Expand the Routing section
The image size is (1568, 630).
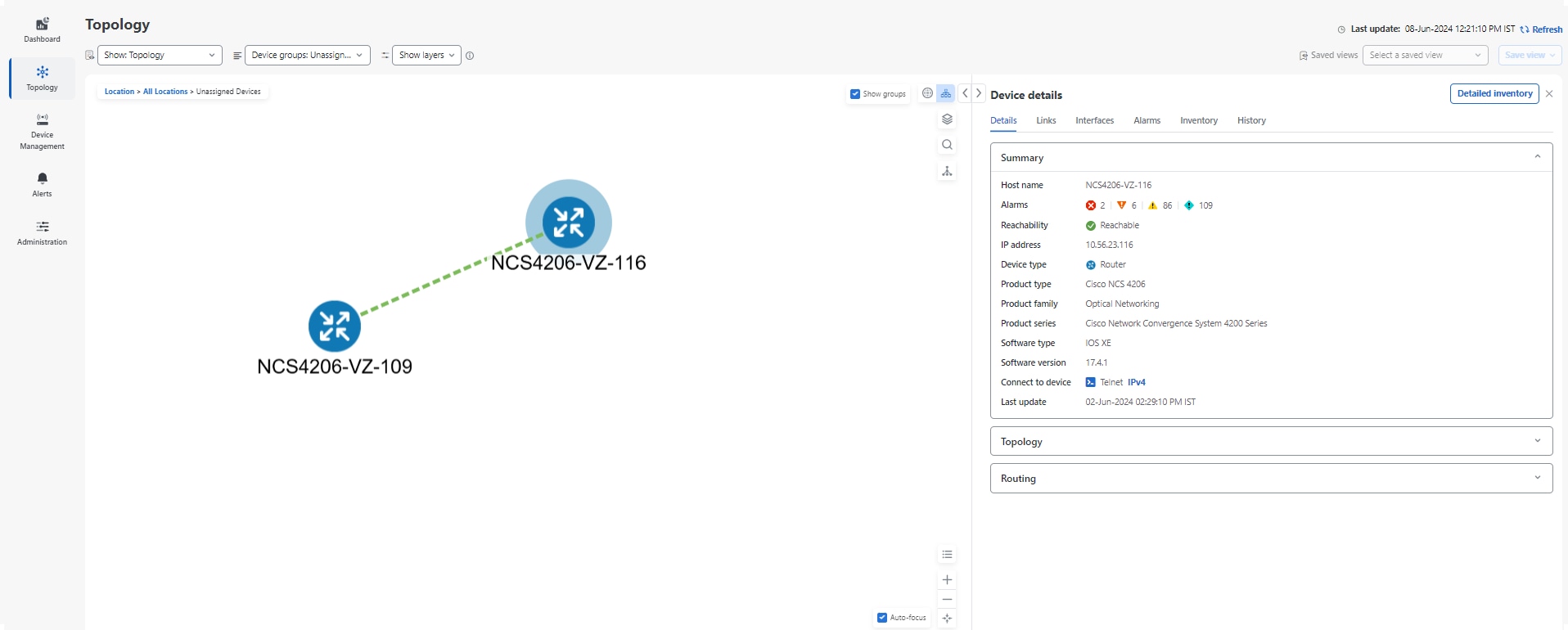click(1271, 479)
